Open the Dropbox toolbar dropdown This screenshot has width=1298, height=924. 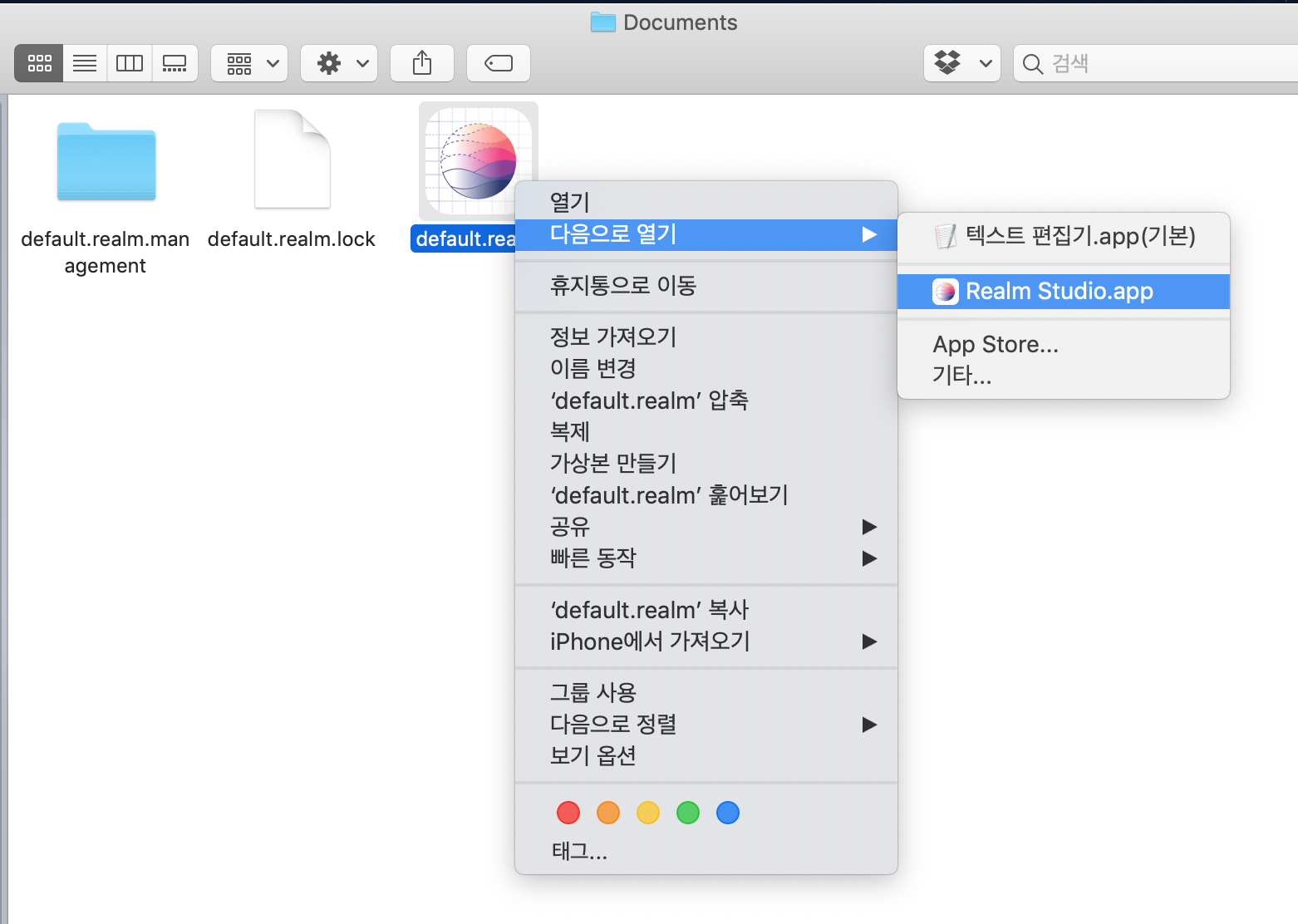(x=962, y=63)
